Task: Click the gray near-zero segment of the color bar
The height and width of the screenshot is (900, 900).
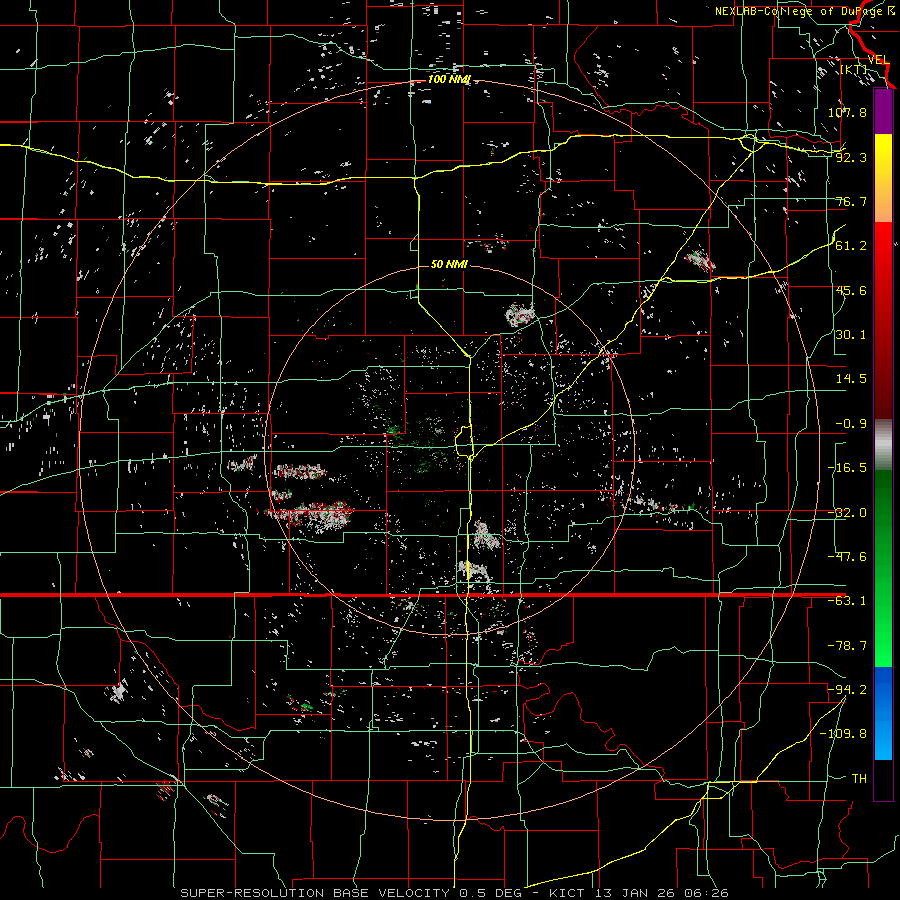Action: [883, 445]
